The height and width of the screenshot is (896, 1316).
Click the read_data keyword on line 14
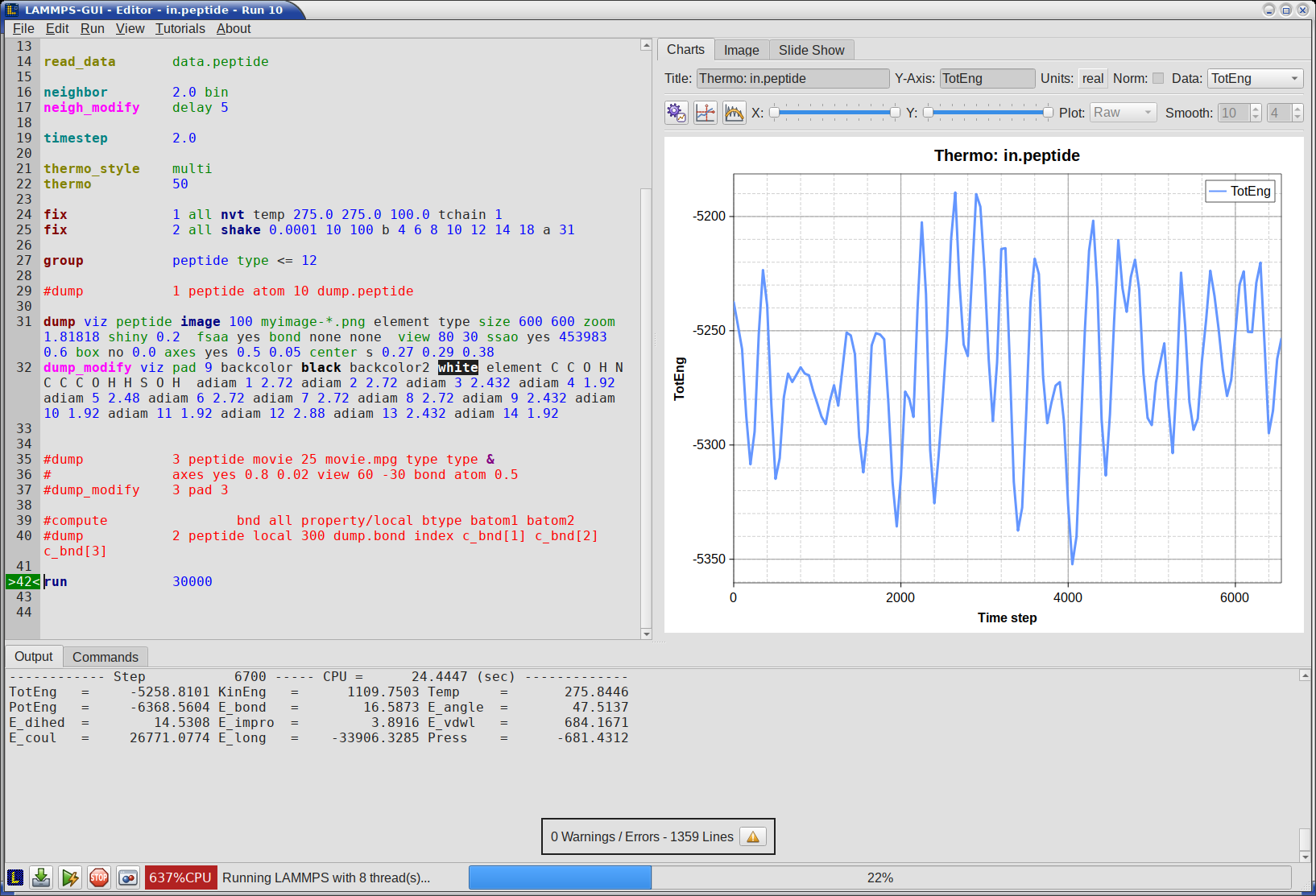pos(80,61)
